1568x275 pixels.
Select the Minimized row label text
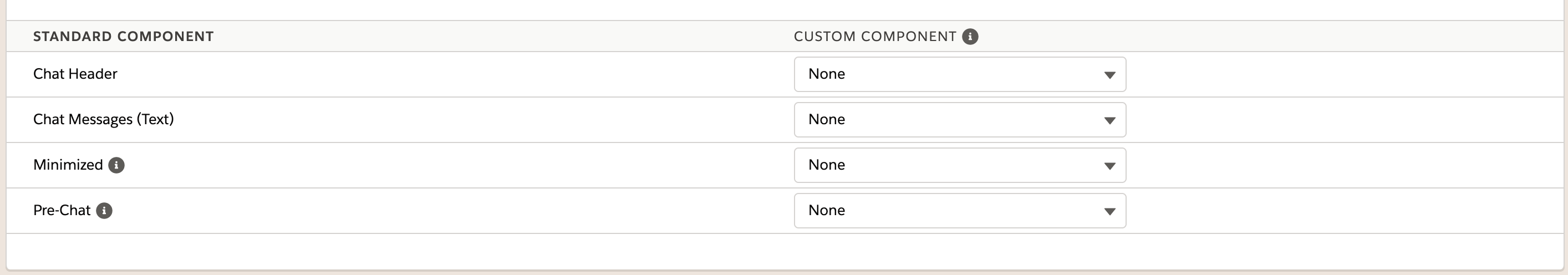coord(68,165)
